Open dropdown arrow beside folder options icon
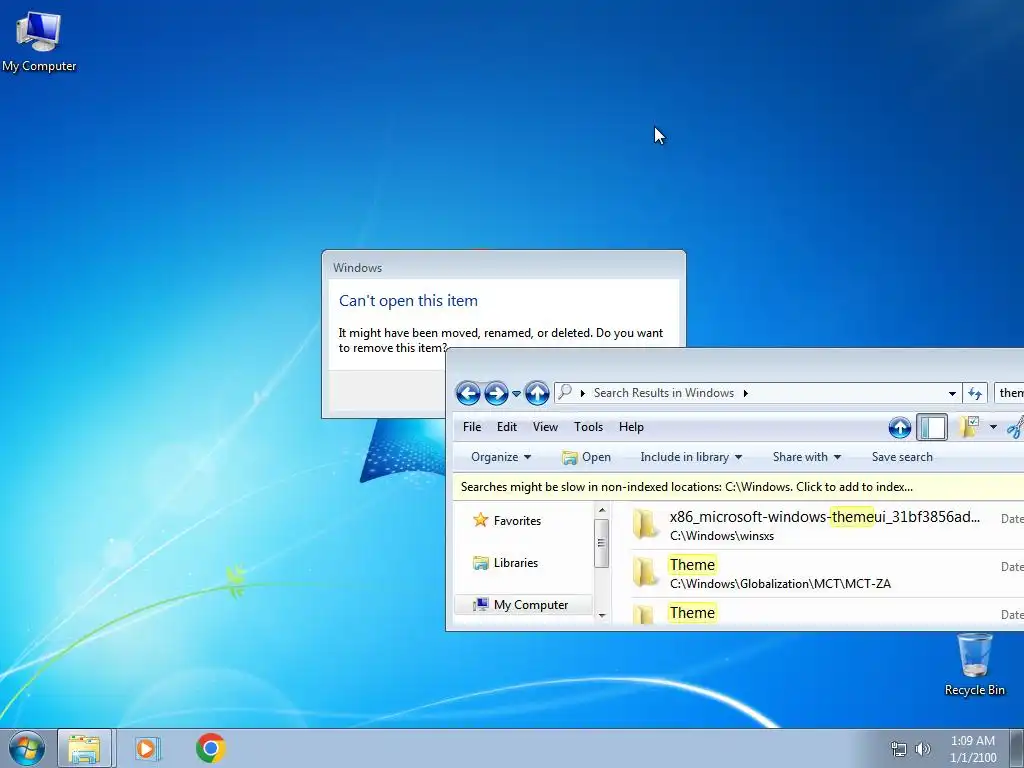This screenshot has width=1024, height=768. (993, 428)
